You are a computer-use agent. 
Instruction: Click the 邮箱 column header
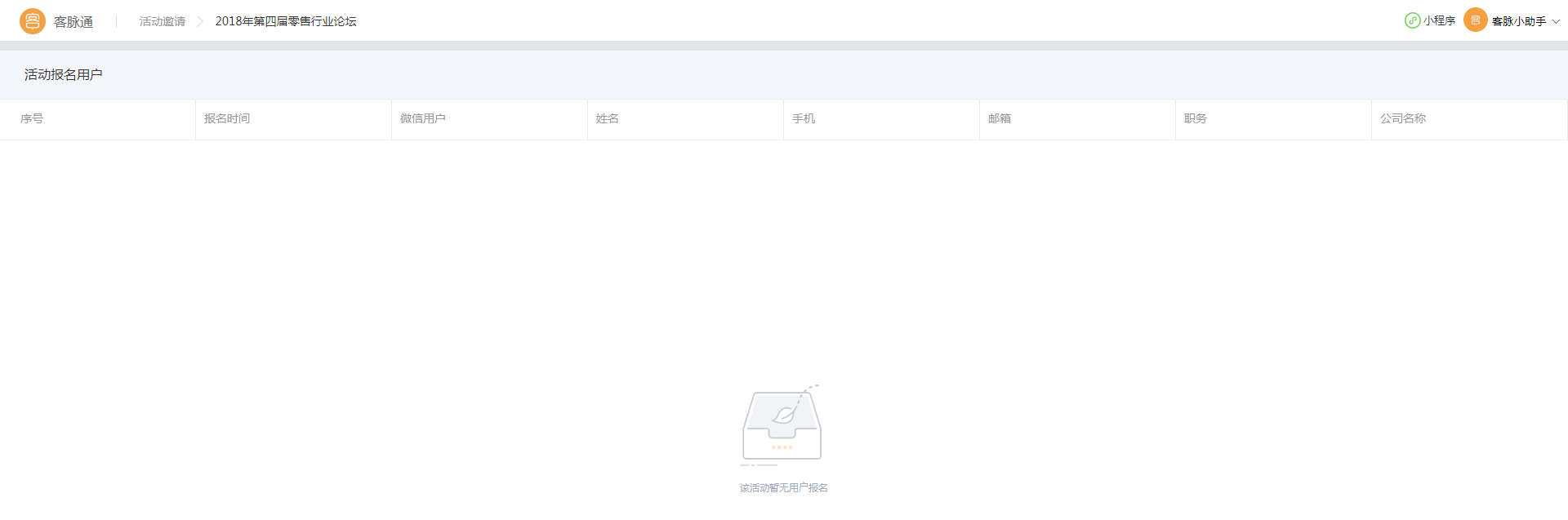[x=1000, y=119]
